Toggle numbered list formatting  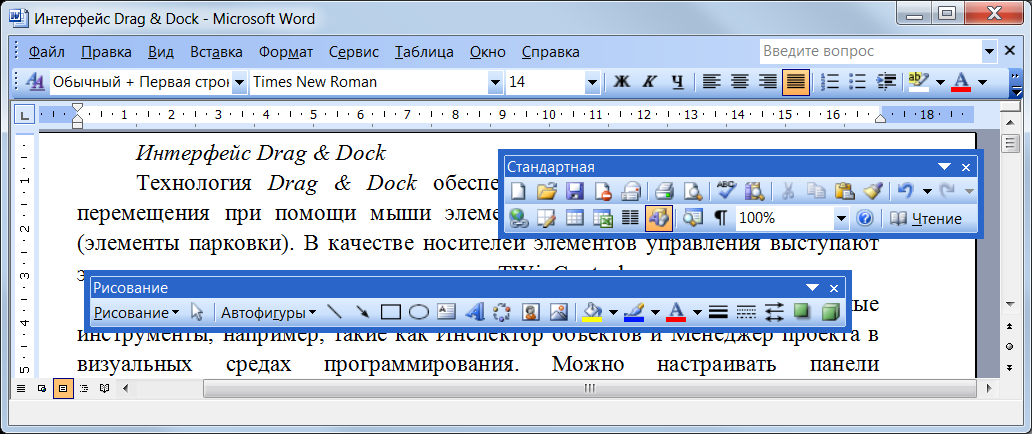click(x=831, y=82)
